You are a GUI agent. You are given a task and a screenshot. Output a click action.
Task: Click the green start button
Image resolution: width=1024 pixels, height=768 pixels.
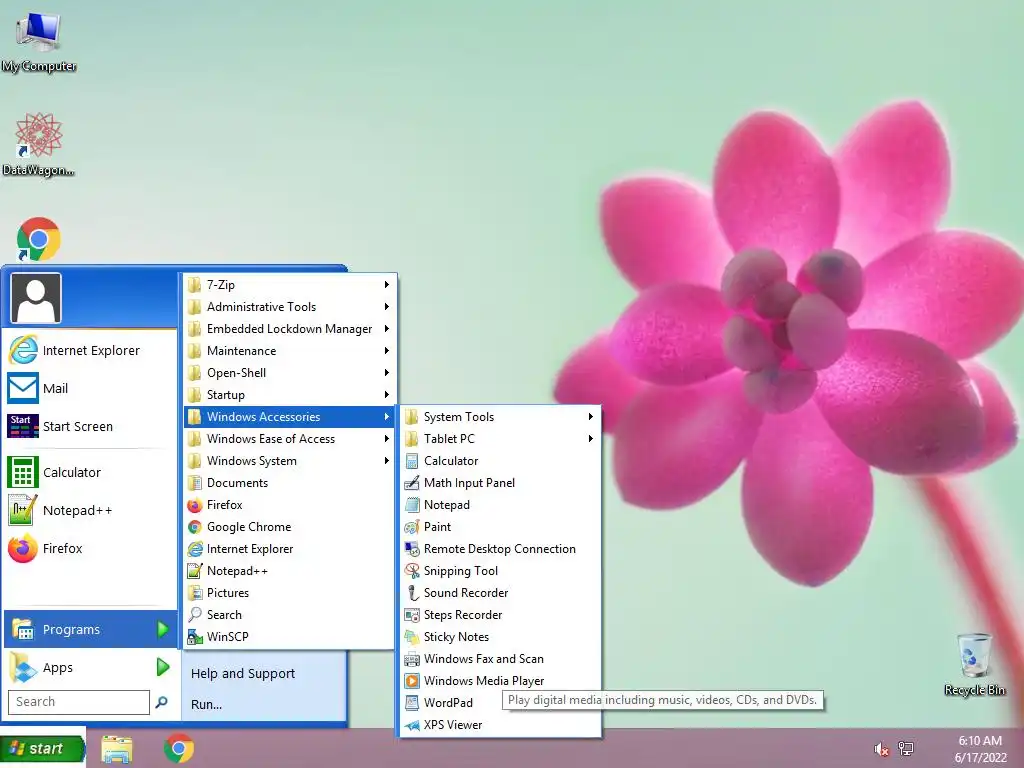click(42, 748)
